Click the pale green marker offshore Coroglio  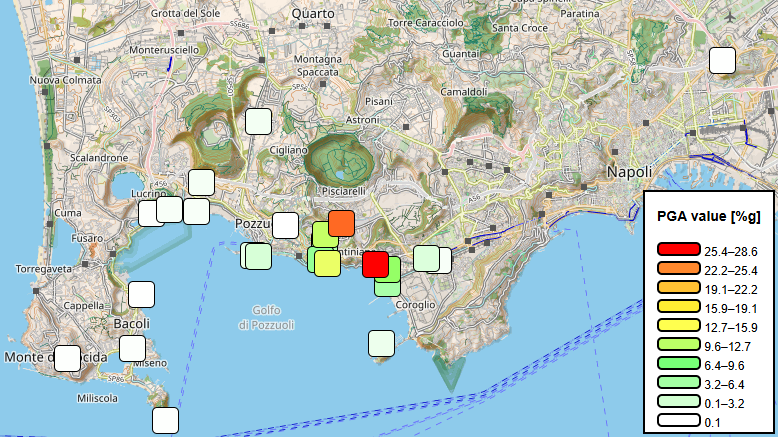point(382,344)
